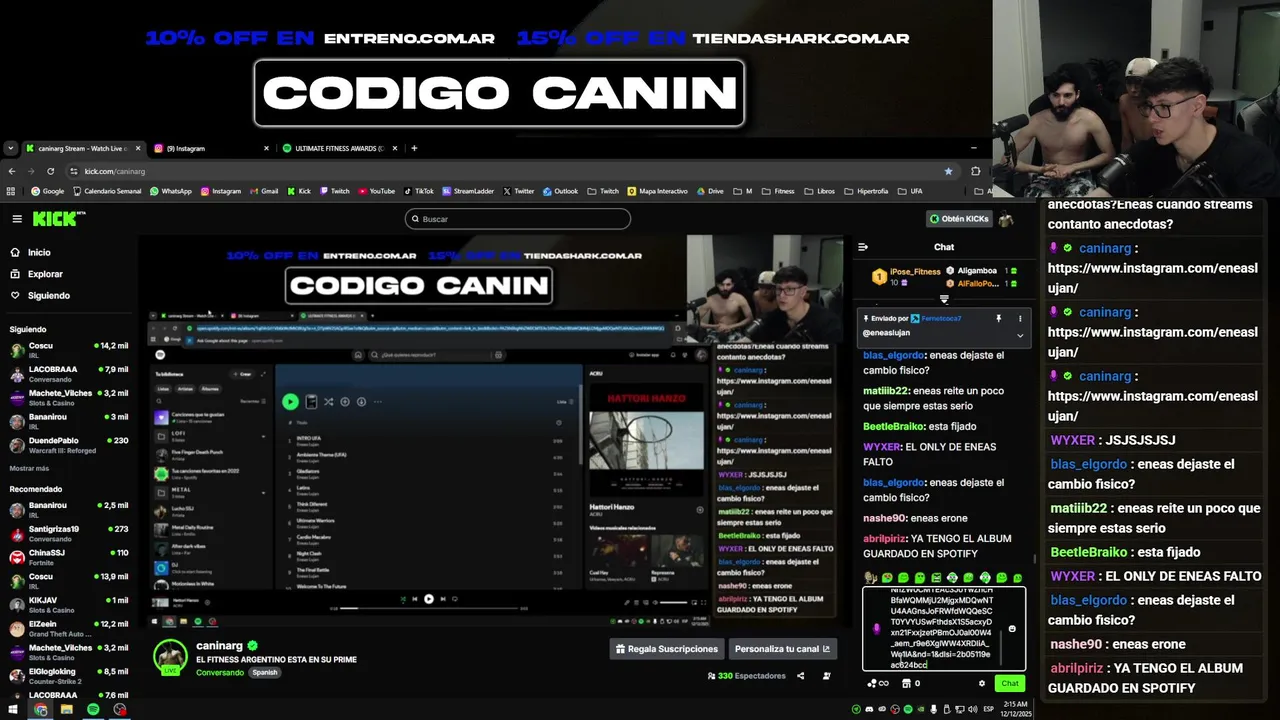The height and width of the screenshot is (720, 1280).
Task: Open DuendePablo channel in sidebar
Action: coord(68,444)
